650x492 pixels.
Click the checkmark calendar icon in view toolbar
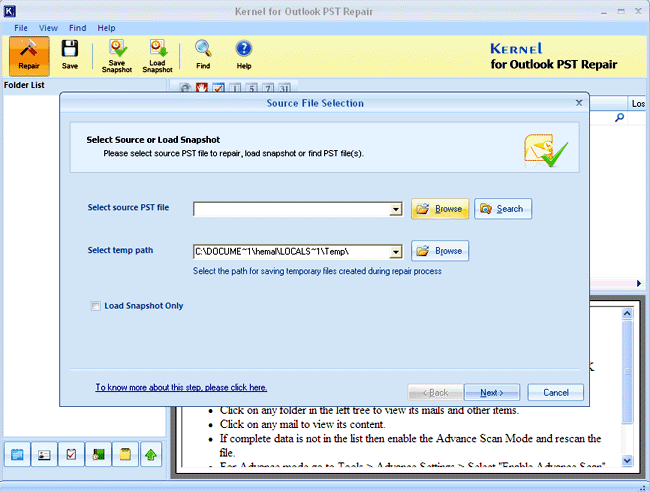click(x=218, y=88)
